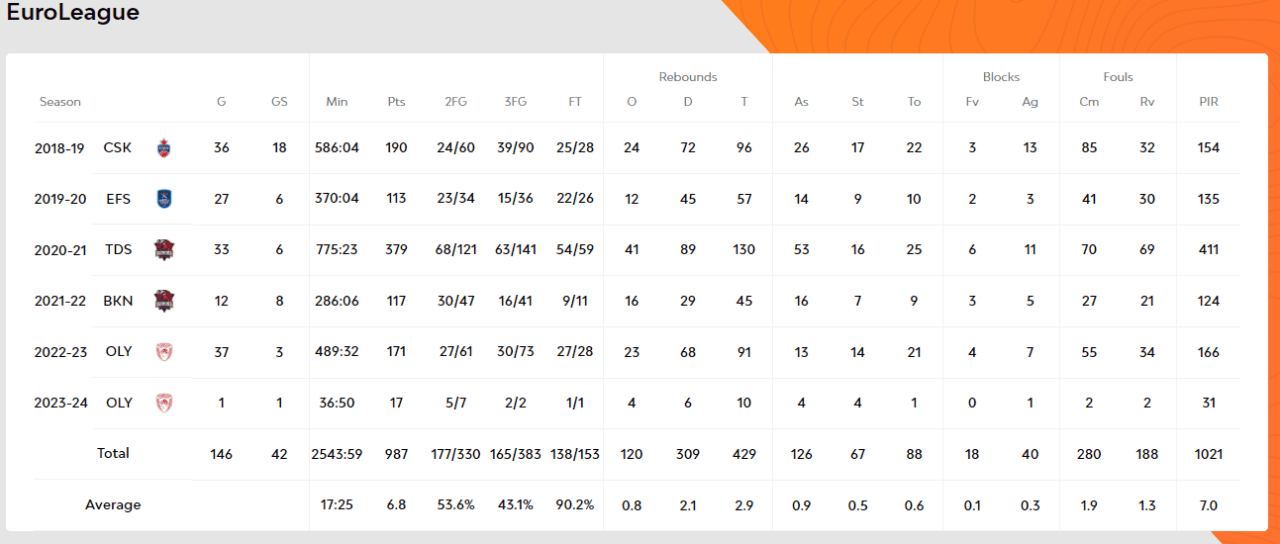Click the Min column header
This screenshot has width=1280, height=544.
tap(337, 102)
